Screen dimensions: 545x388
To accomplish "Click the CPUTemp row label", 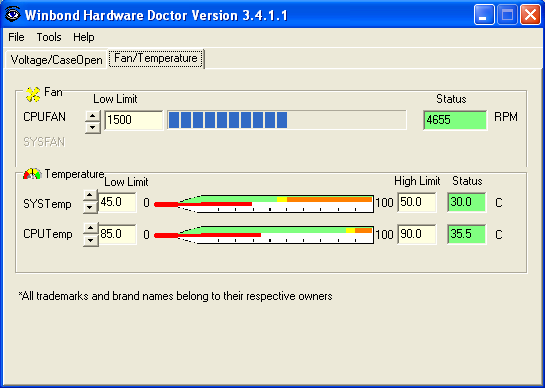I will click(48, 234).
